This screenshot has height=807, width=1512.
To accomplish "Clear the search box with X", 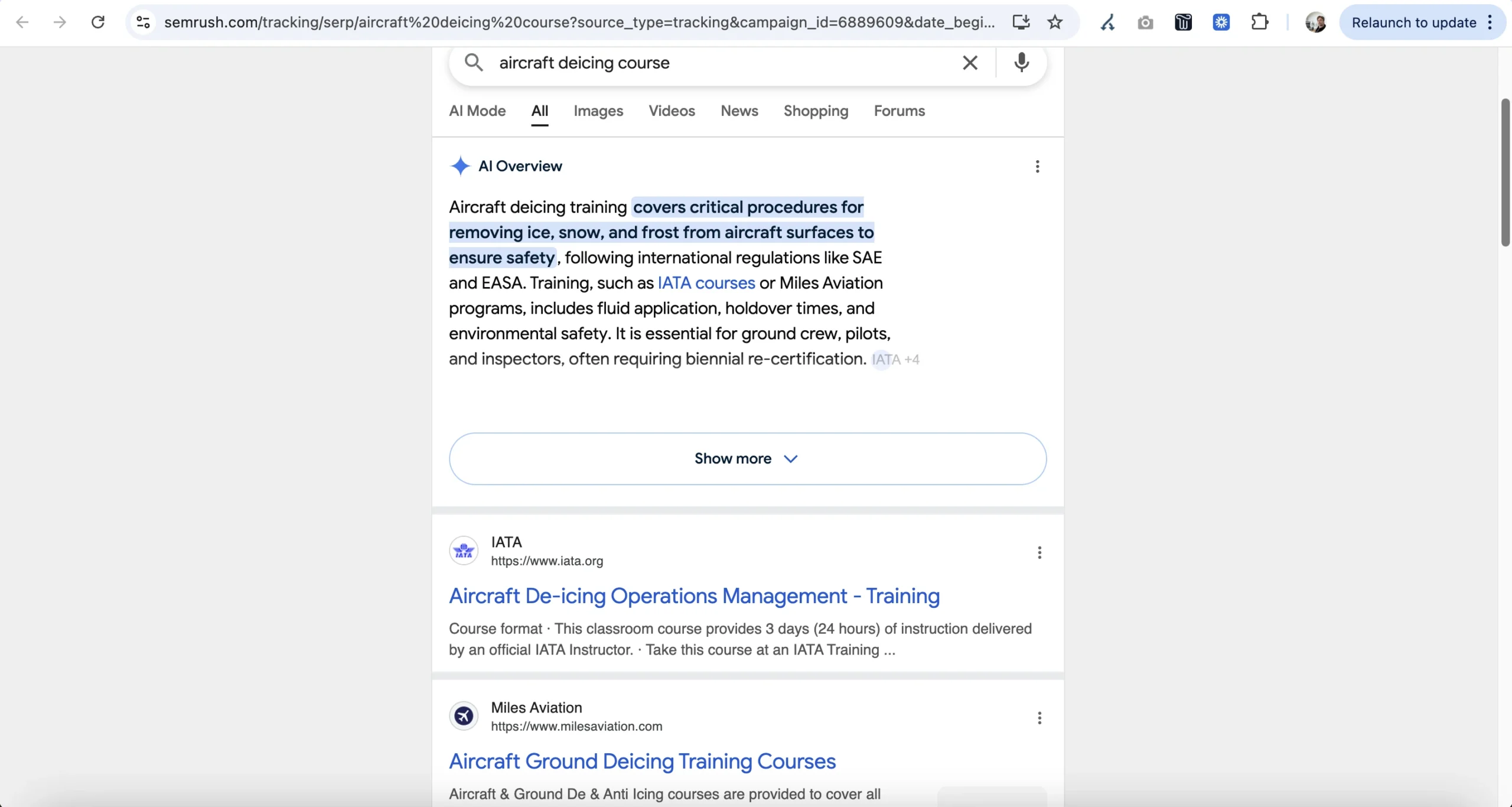I will point(970,63).
